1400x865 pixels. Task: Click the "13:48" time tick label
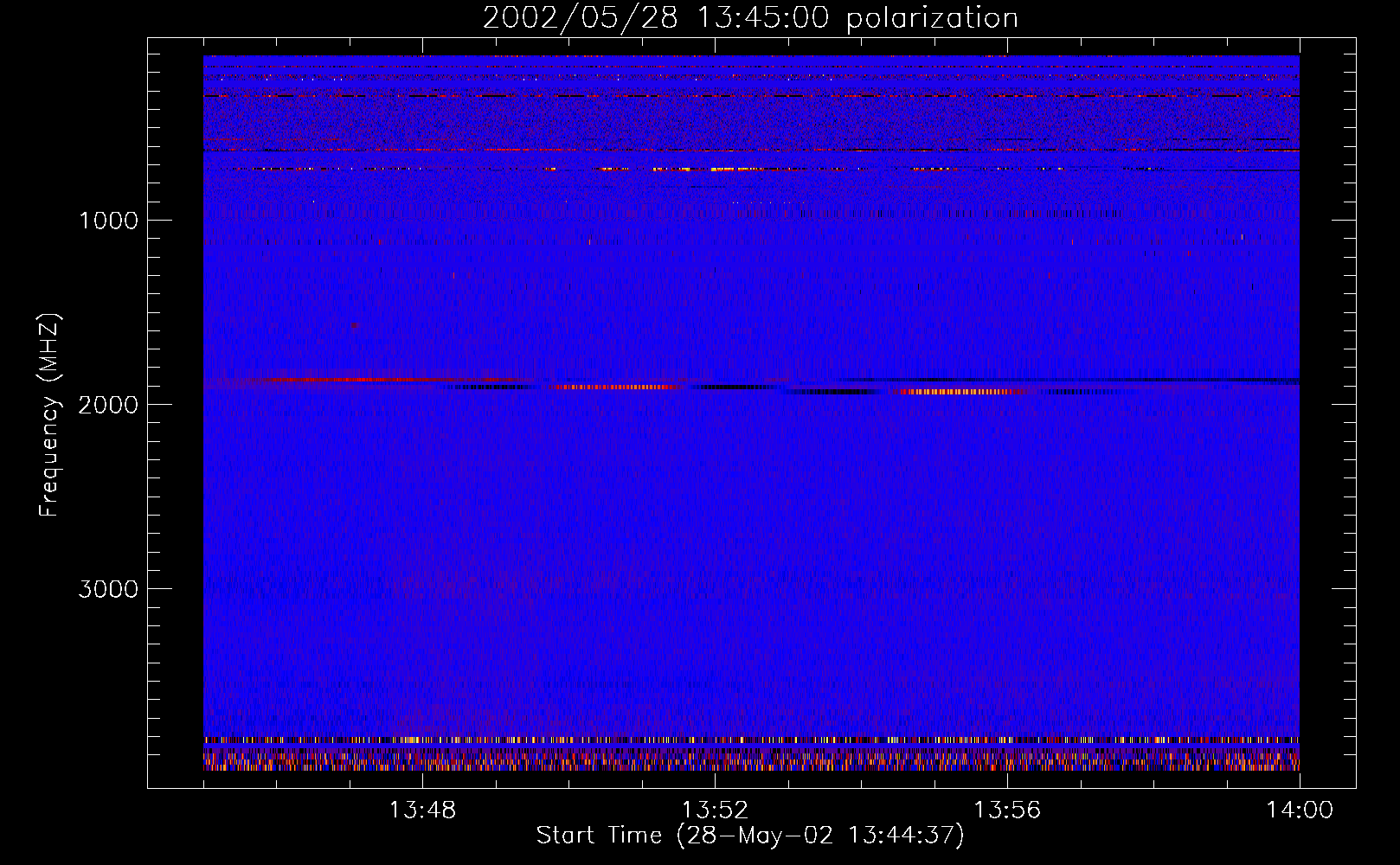click(422, 811)
